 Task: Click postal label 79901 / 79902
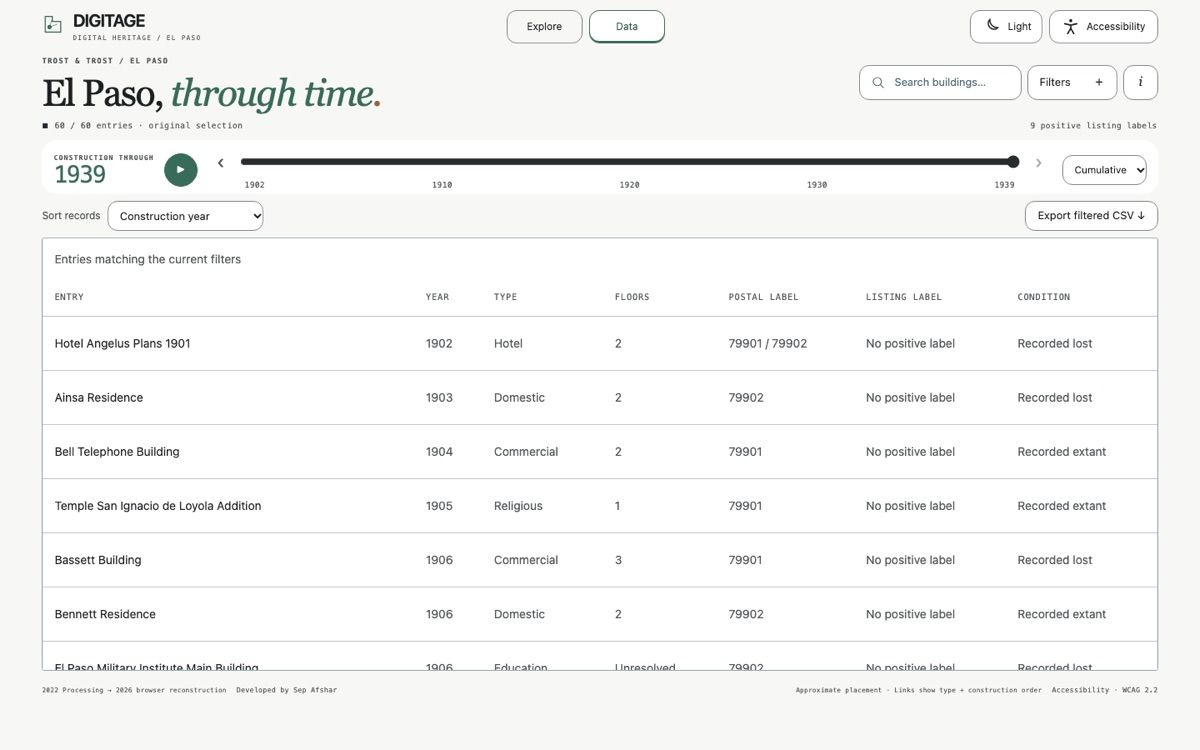(x=768, y=343)
